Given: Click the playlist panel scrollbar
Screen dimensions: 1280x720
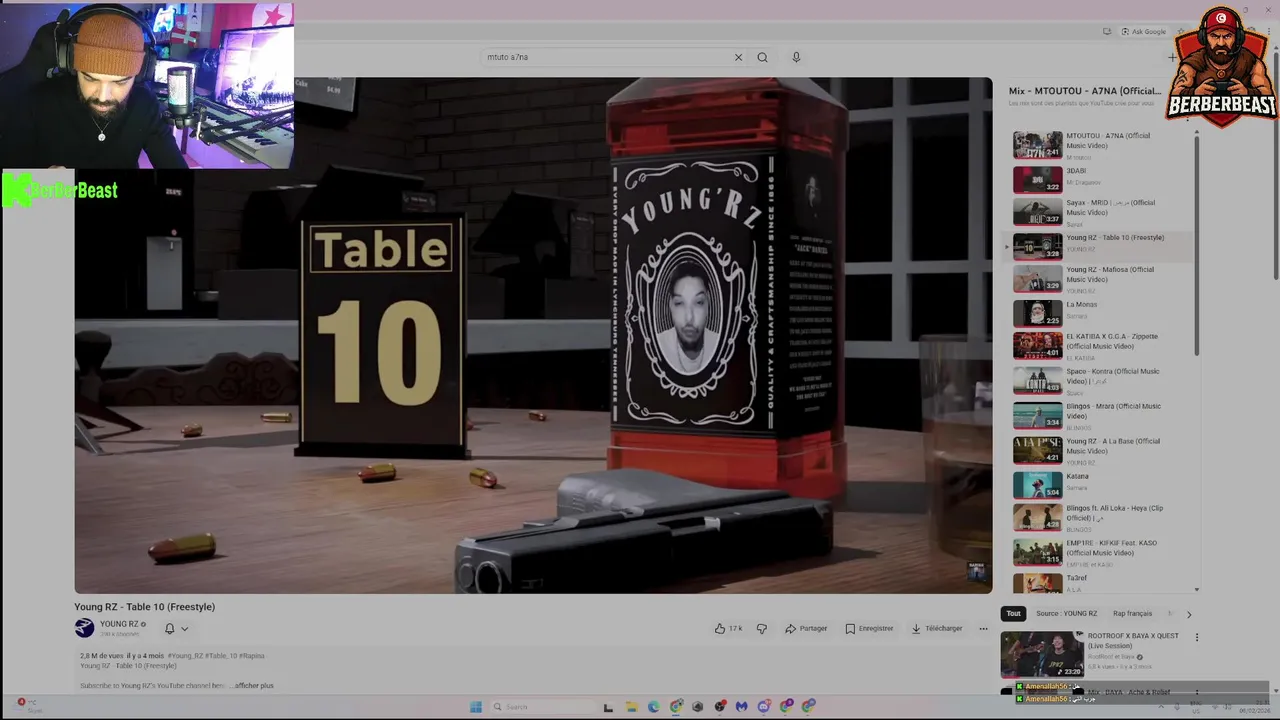Looking at the screenshot, I should coord(1196,245).
